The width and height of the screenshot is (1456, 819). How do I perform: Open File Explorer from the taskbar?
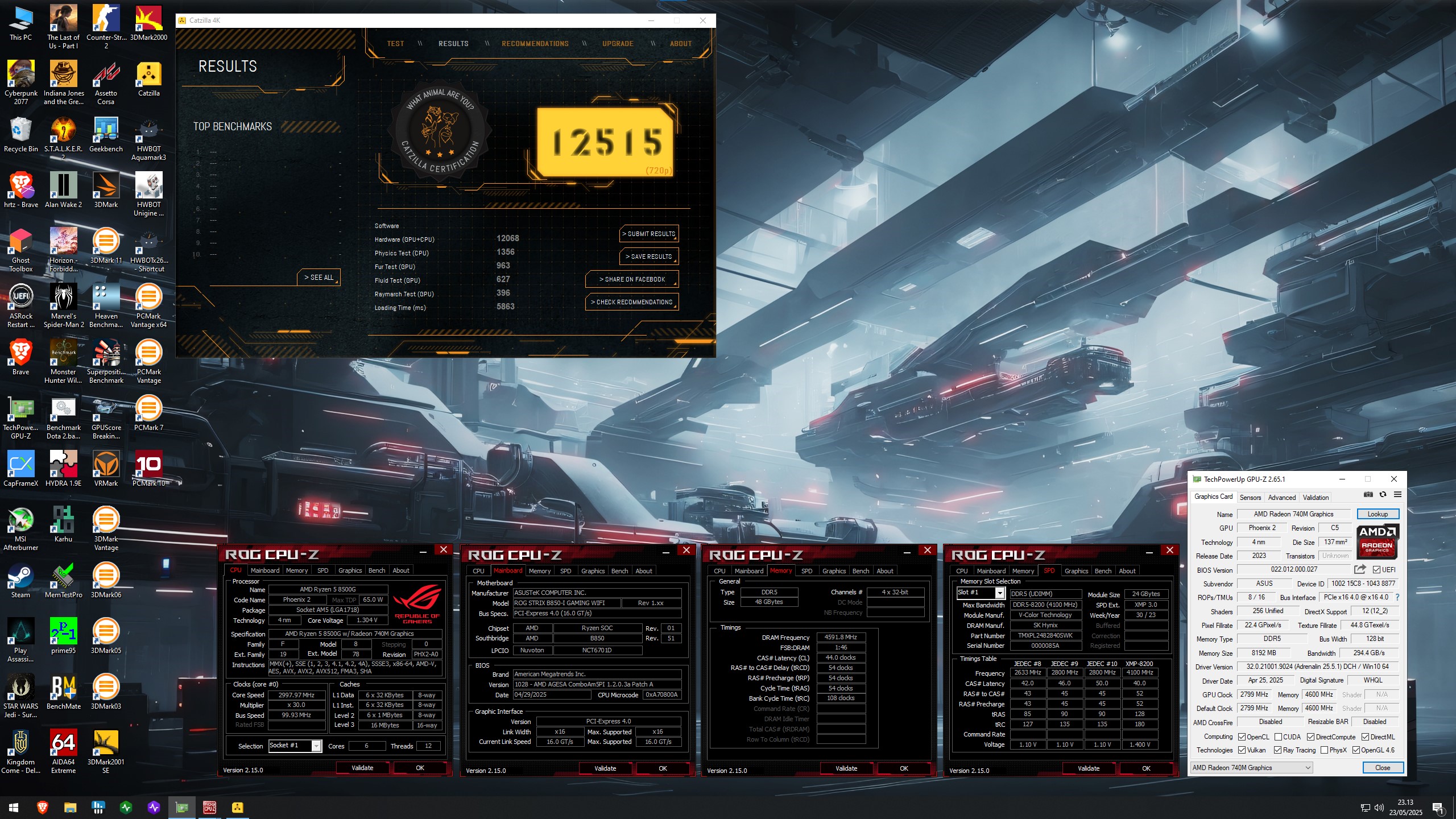click(70, 807)
